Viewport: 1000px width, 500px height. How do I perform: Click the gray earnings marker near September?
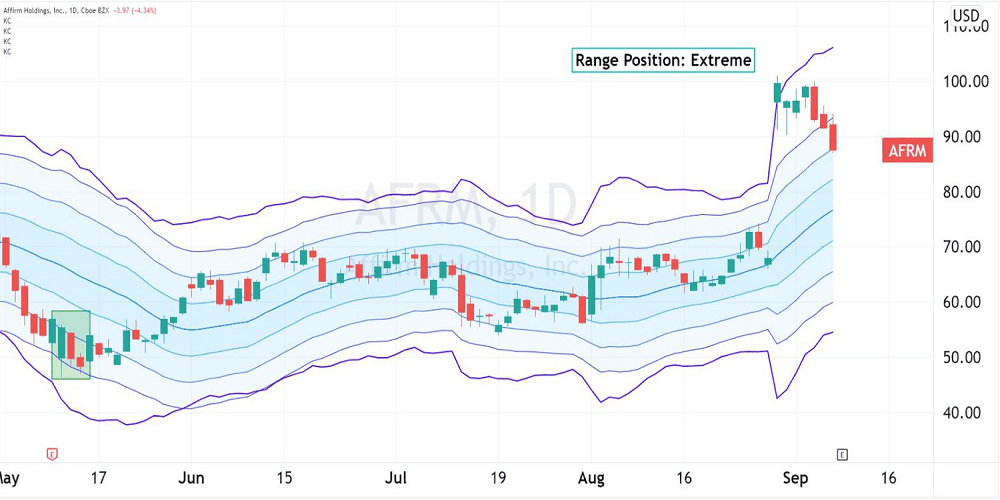[x=842, y=454]
